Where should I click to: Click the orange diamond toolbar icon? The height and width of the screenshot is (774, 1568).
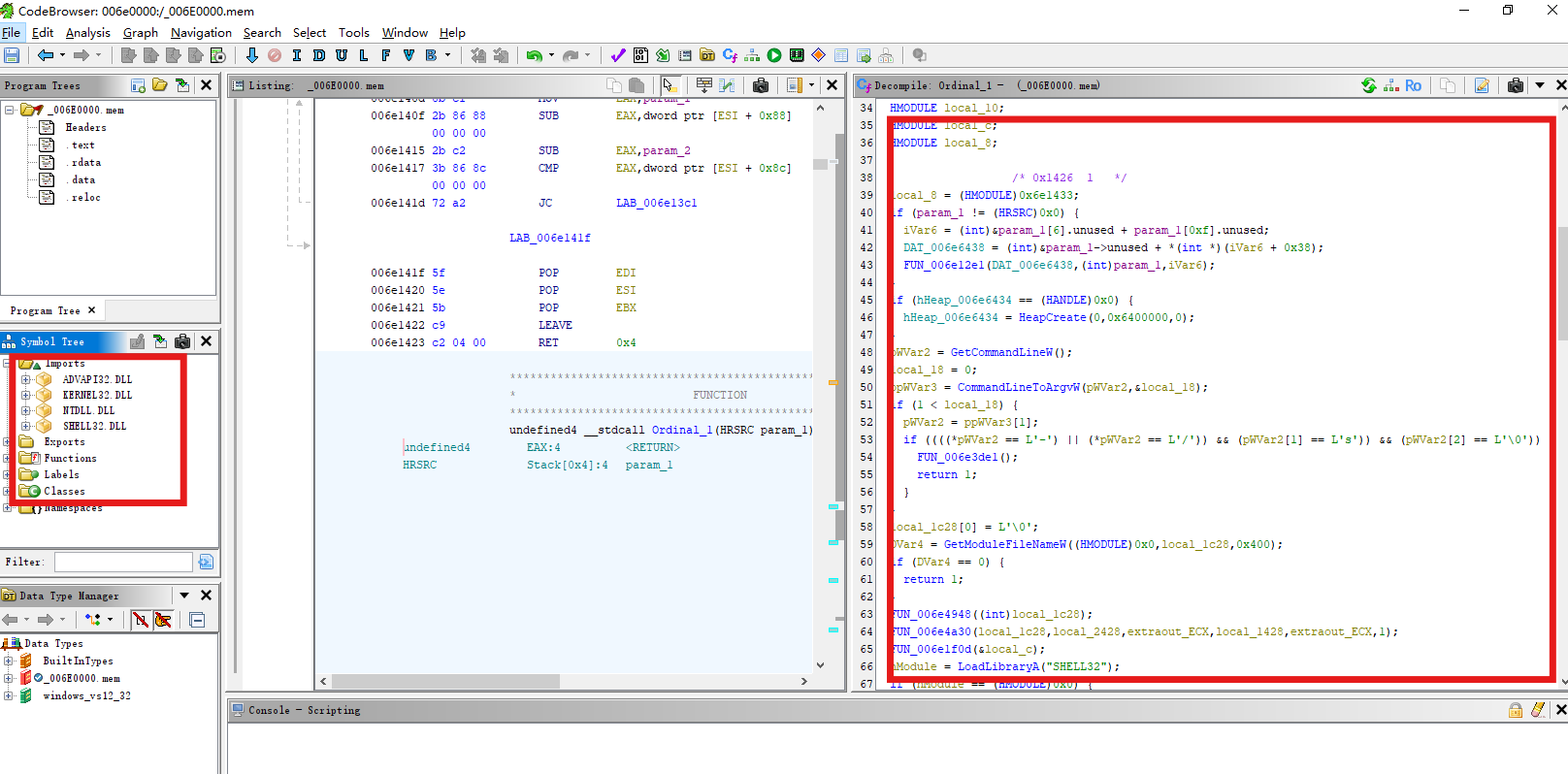click(819, 55)
